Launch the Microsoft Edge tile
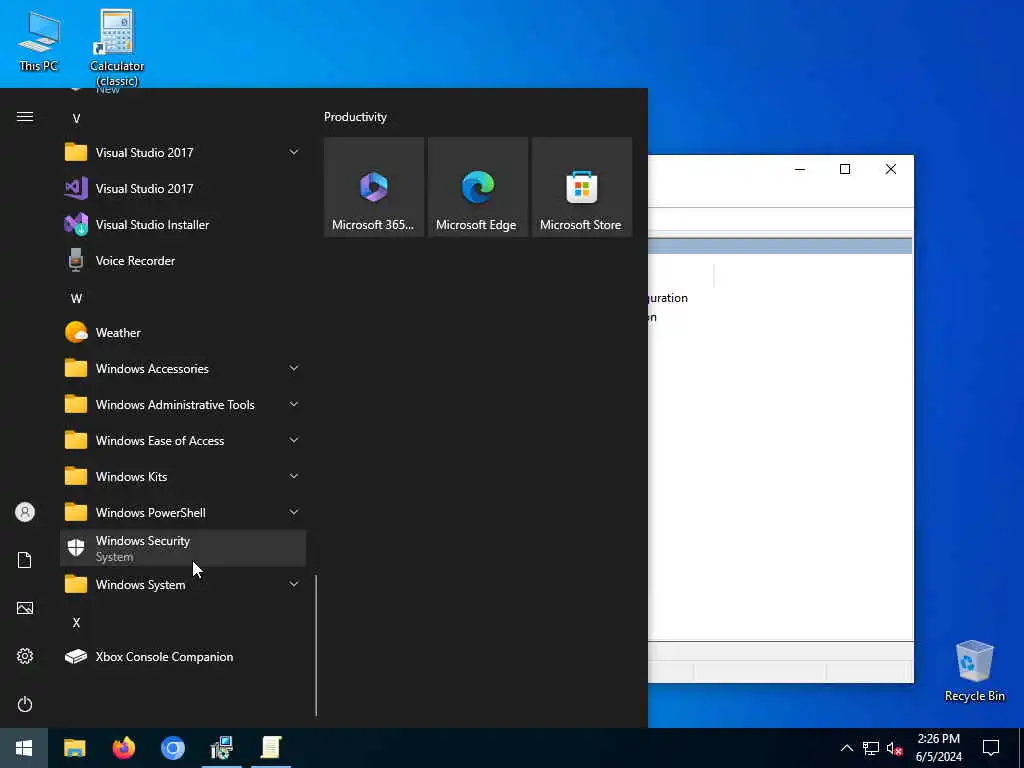 tap(477, 187)
